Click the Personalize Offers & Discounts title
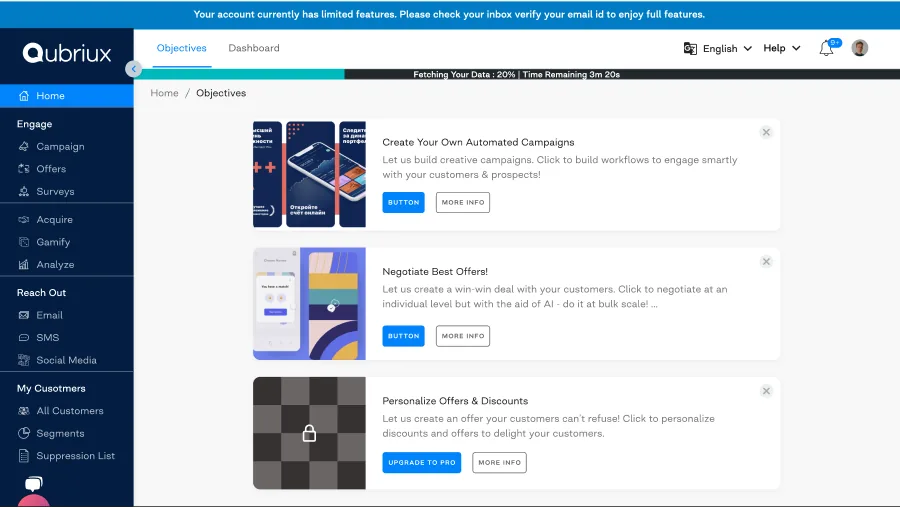This screenshot has height=507, width=900. point(455,401)
